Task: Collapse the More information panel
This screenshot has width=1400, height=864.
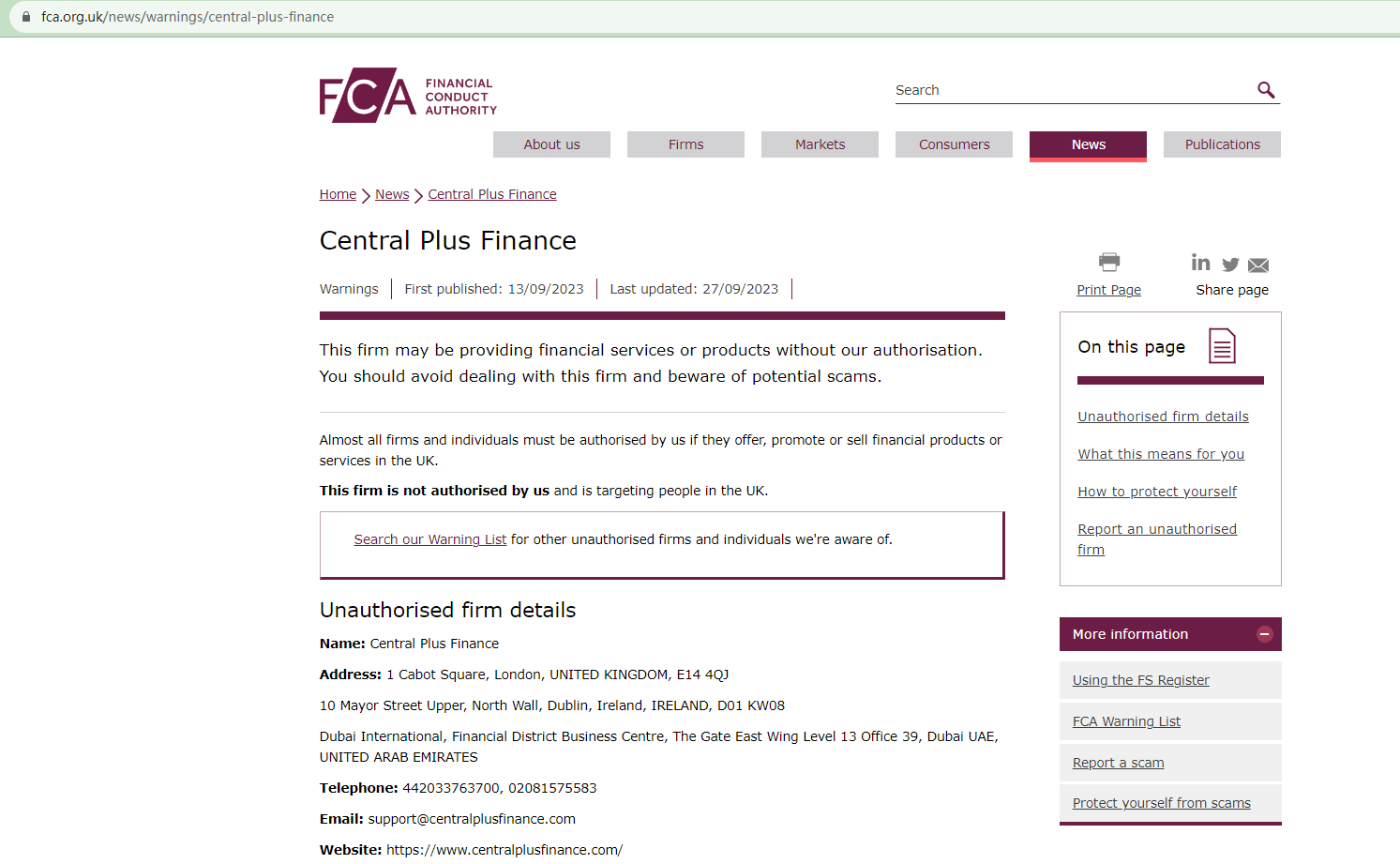Action: point(1264,634)
